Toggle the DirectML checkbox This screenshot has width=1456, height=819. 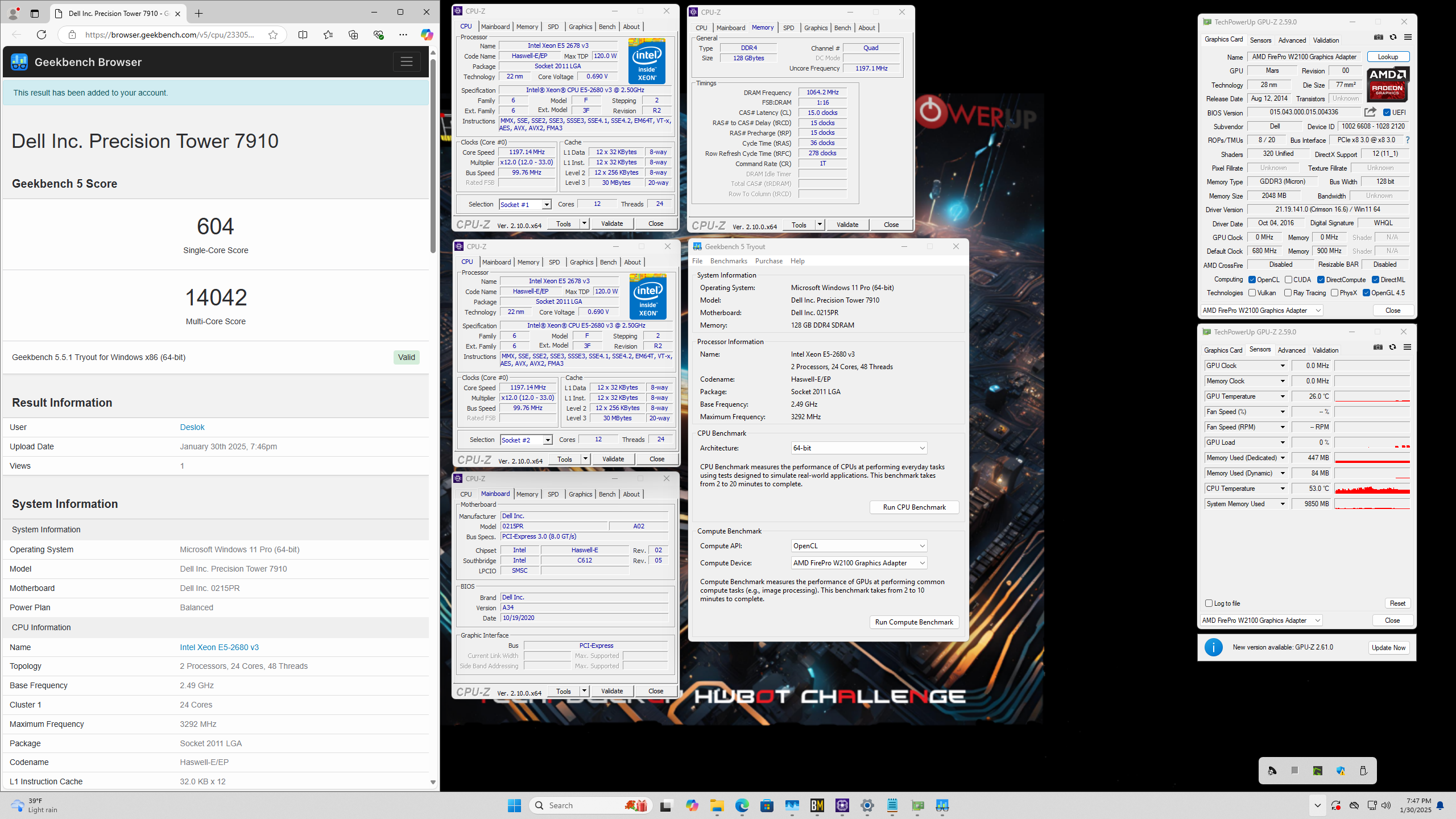click(1375, 279)
